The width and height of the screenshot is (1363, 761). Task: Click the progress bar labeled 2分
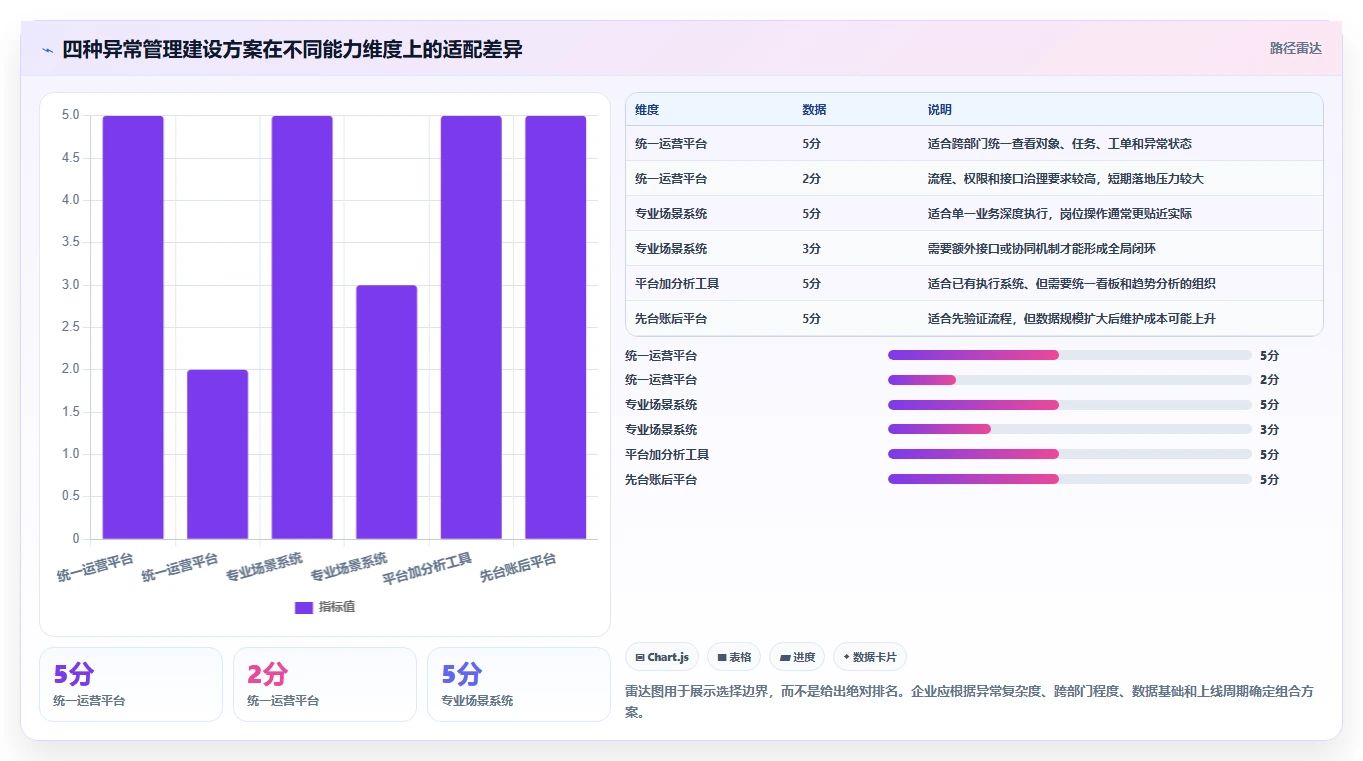[x=1070, y=380]
